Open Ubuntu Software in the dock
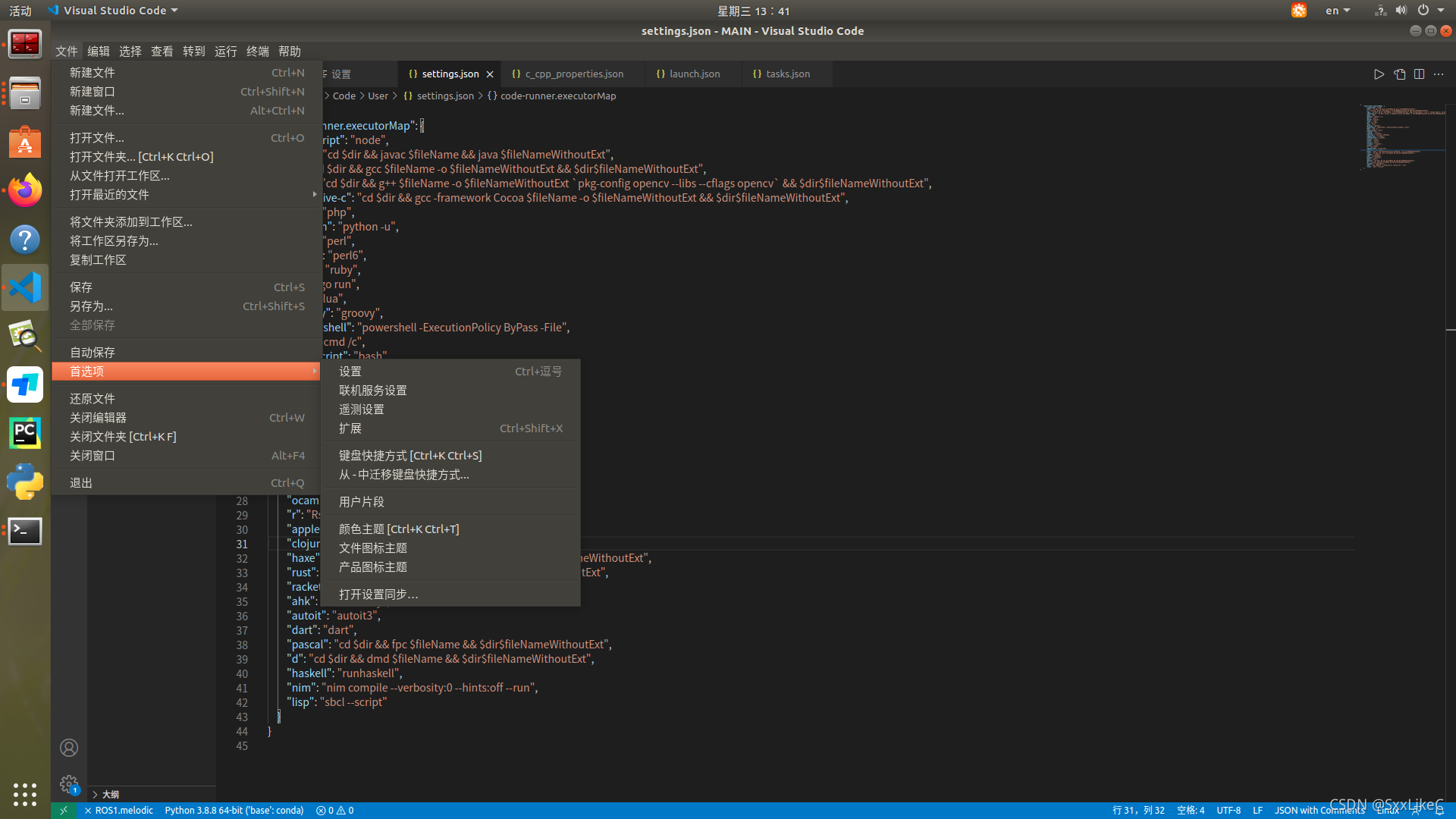 tap(25, 142)
